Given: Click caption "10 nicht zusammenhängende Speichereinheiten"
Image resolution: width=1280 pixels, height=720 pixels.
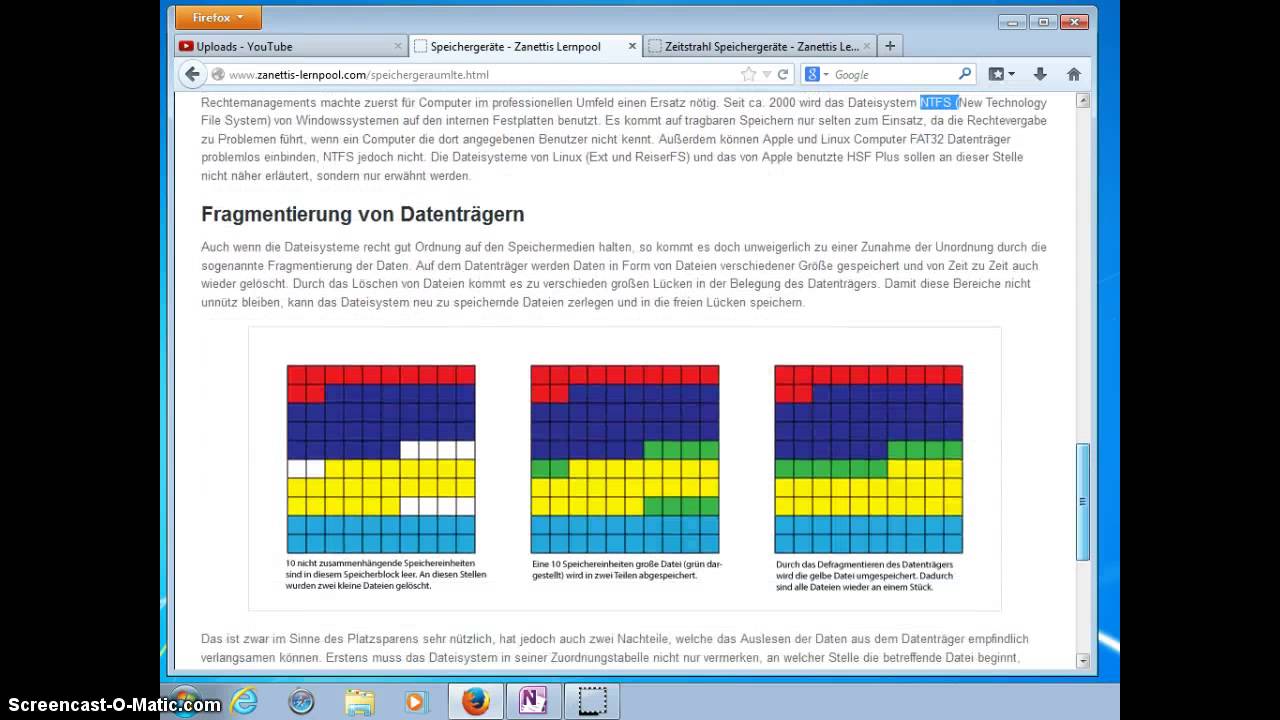Looking at the screenshot, I should (385, 574).
